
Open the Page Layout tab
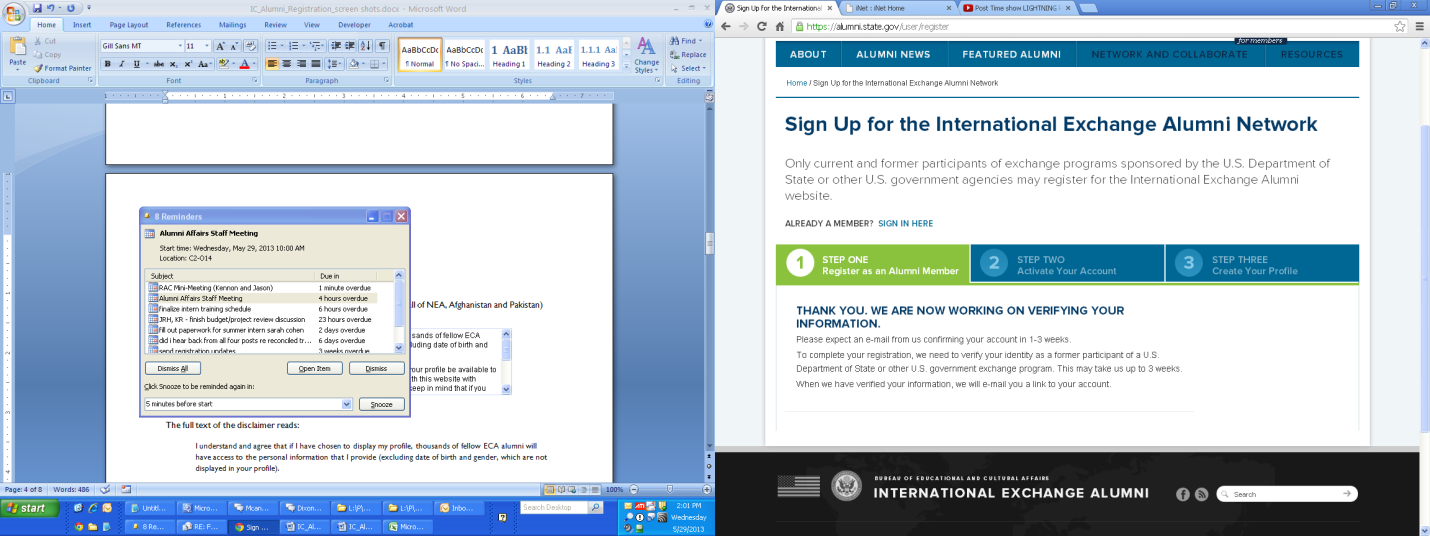point(129,24)
